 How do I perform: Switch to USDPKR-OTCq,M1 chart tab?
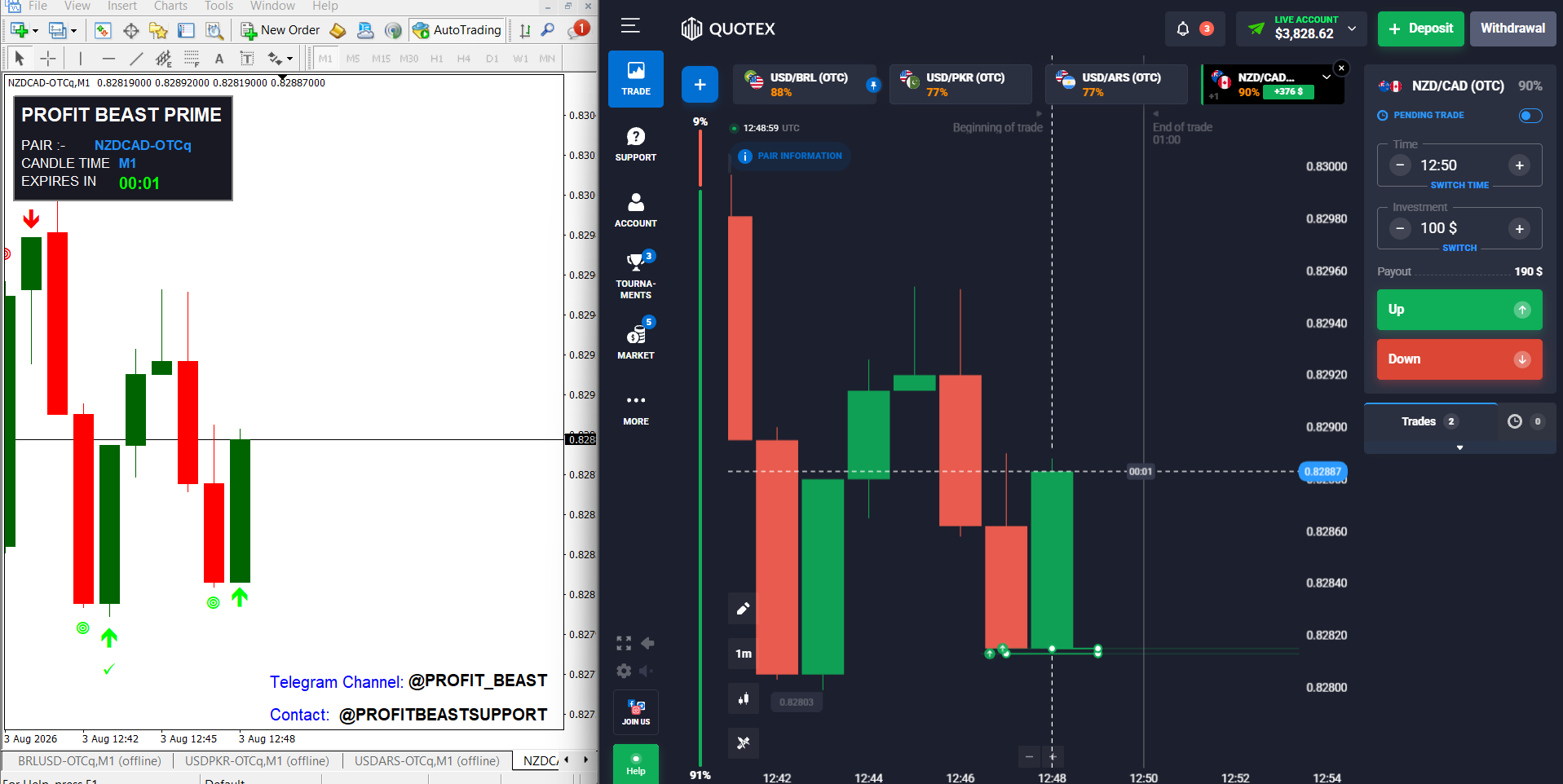(x=257, y=760)
